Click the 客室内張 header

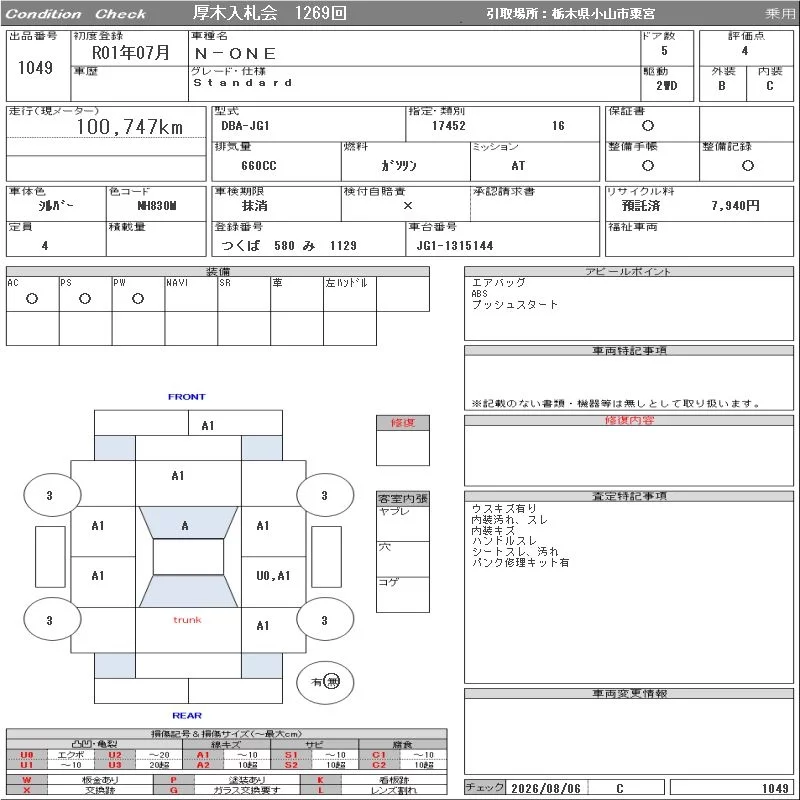pyautogui.click(x=403, y=498)
